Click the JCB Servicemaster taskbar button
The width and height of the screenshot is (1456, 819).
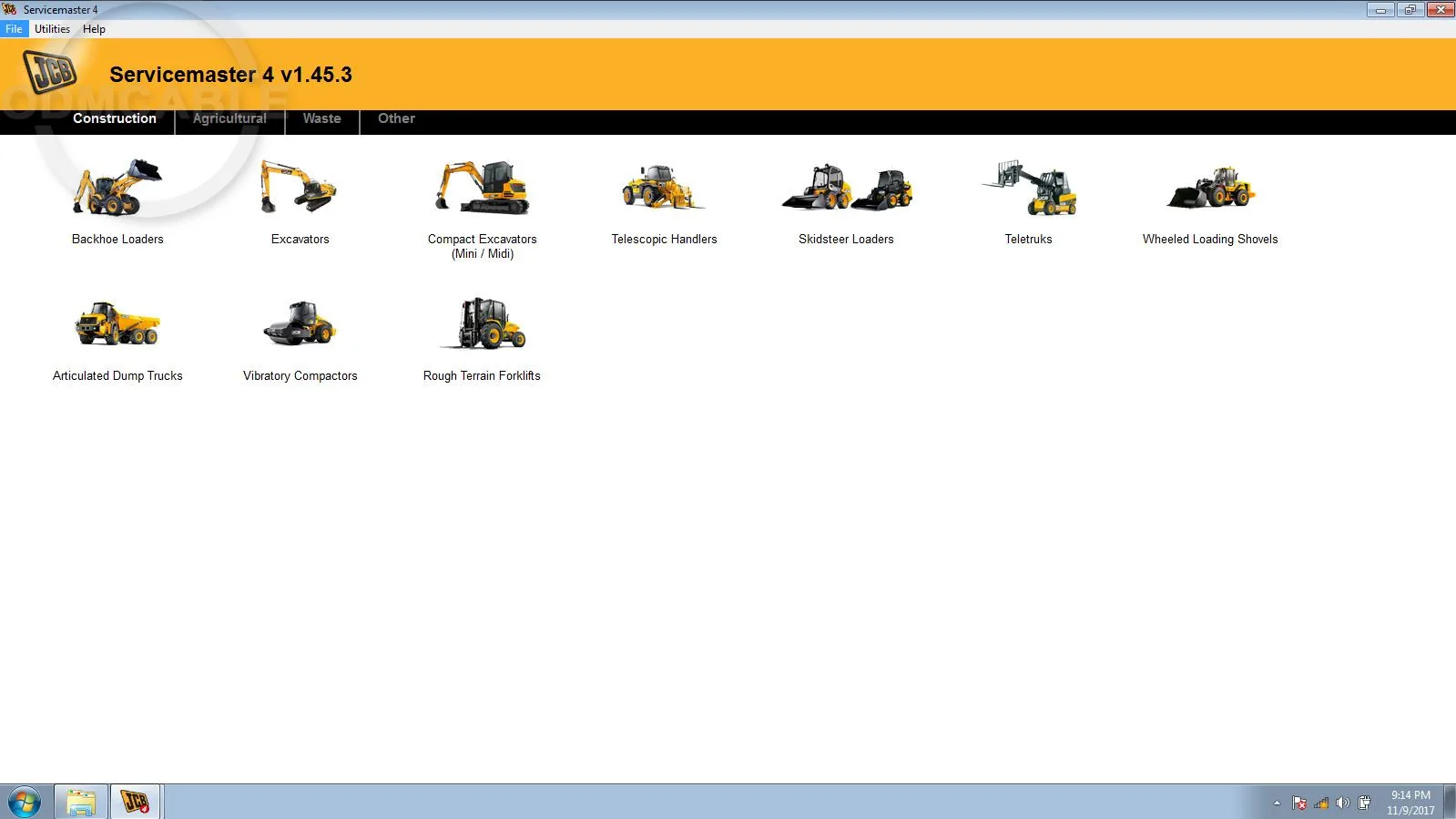136,802
